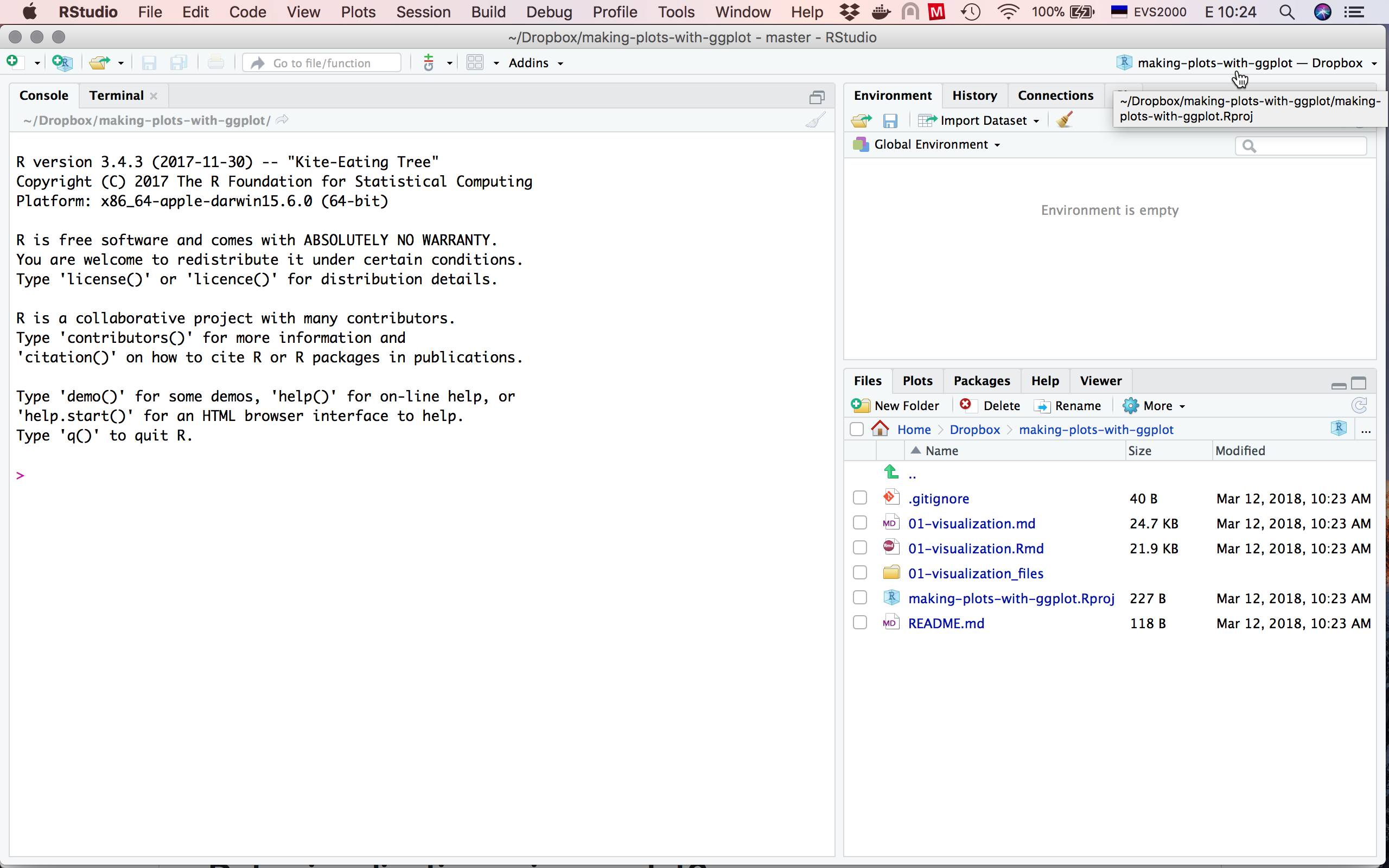Minimize the Files pane
1389x868 pixels.
coord(1339,385)
